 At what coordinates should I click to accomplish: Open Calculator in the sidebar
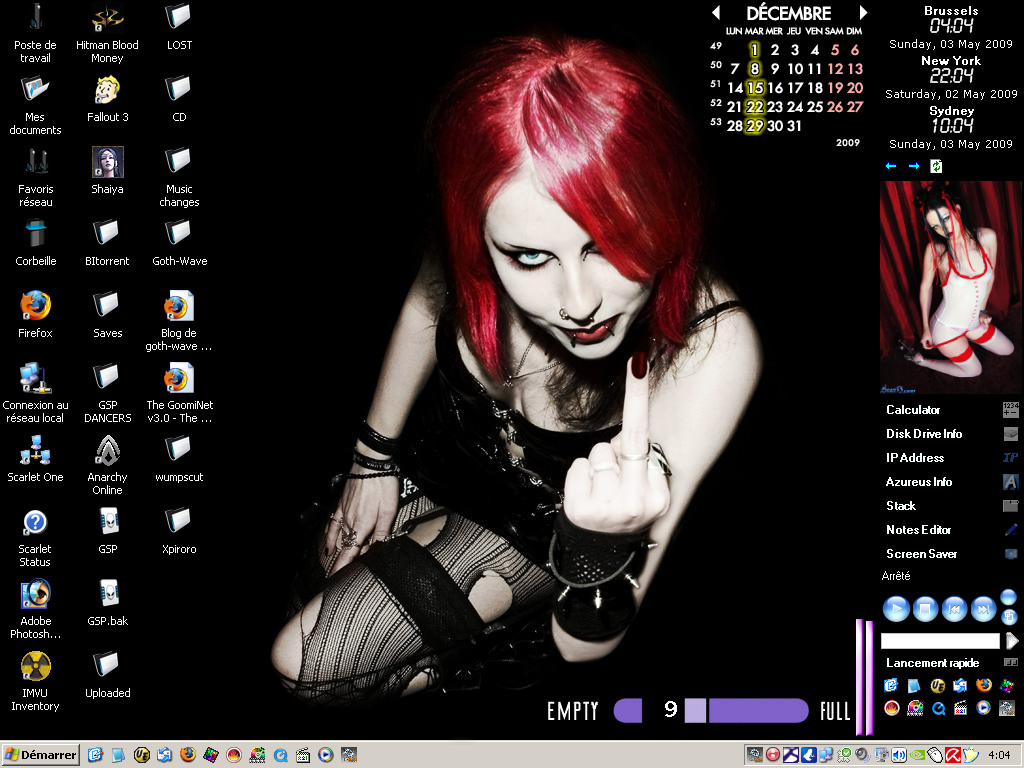click(x=913, y=410)
